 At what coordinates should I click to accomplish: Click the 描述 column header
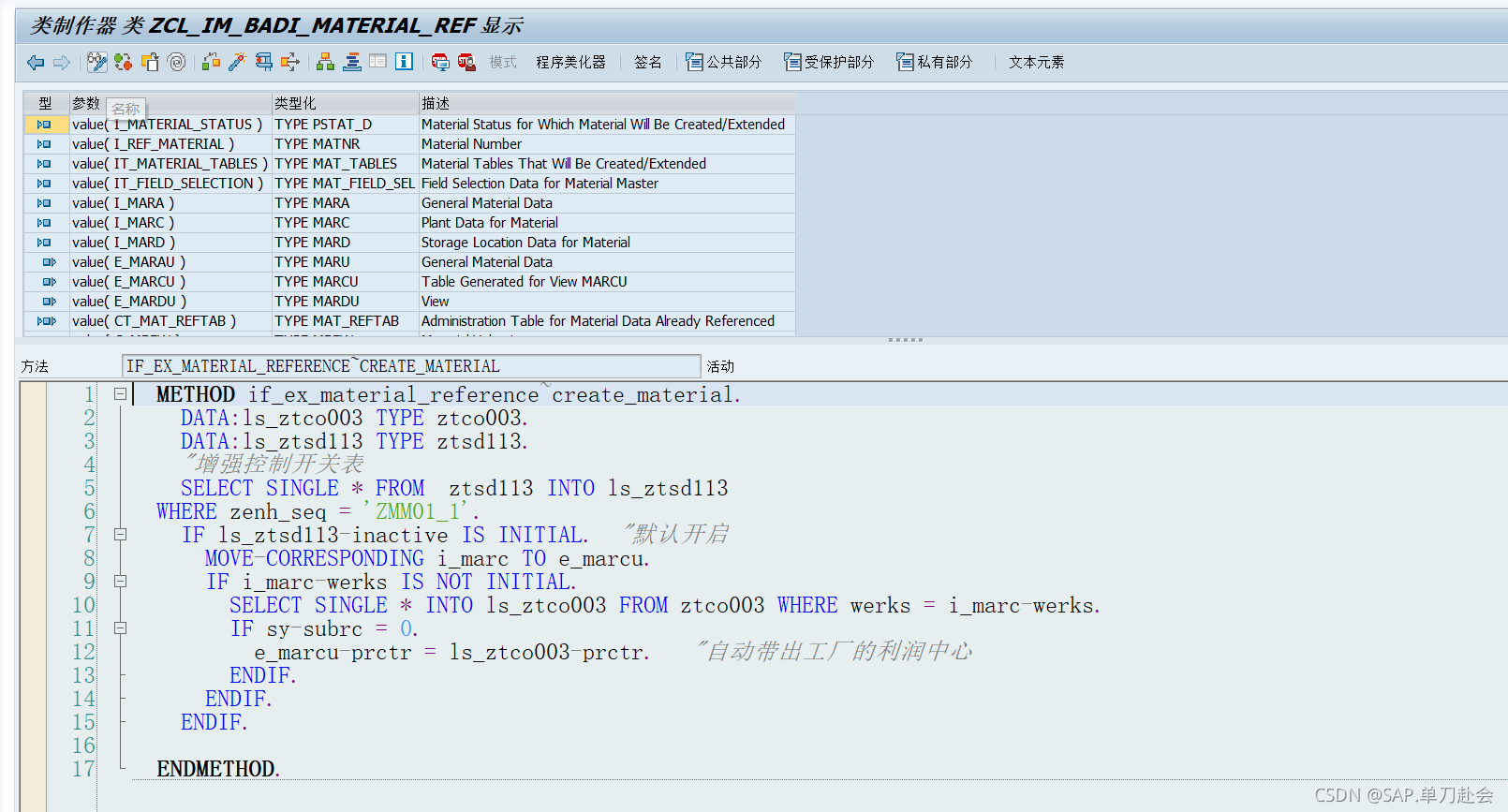pos(607,103)
